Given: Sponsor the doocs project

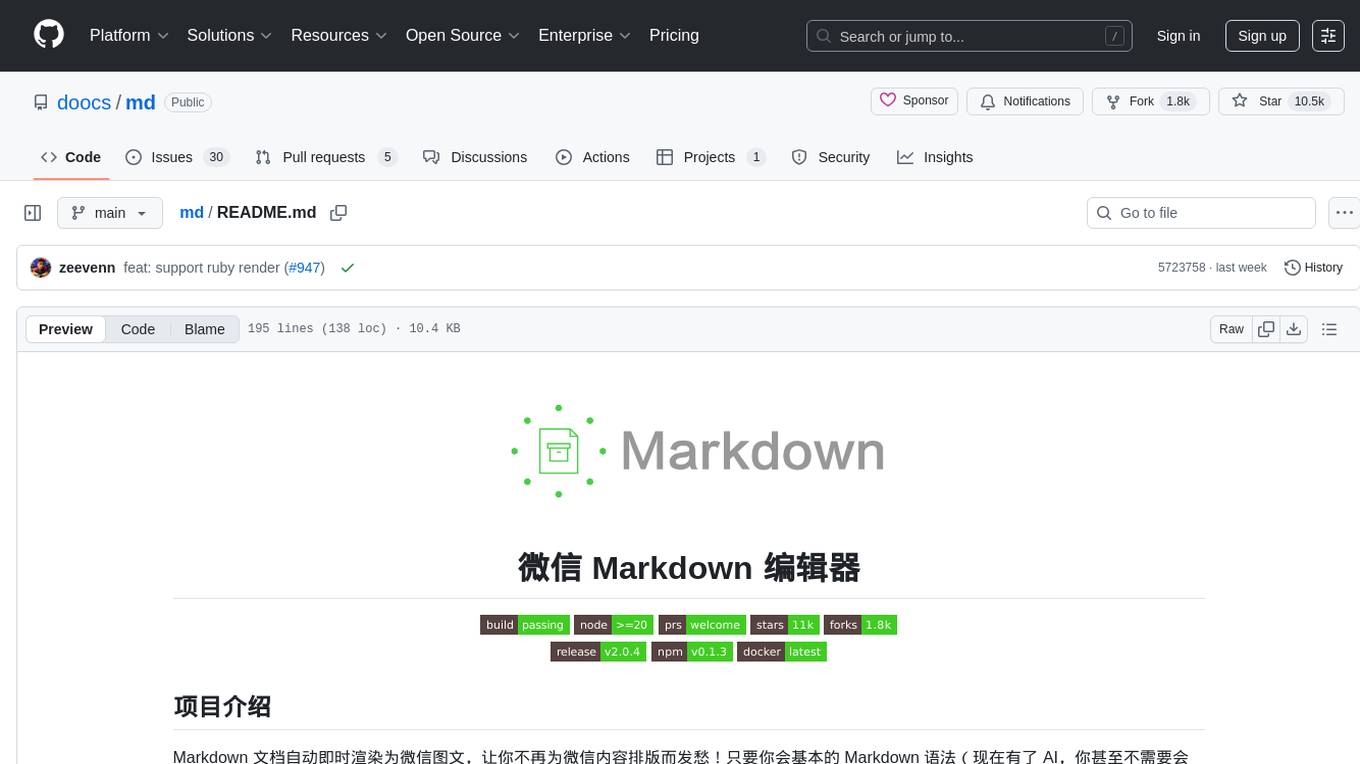Looking at the screenshot, I should [914, 101].
